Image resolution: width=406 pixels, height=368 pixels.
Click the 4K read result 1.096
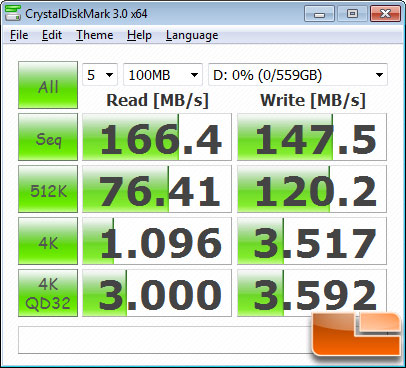[157, 241]
